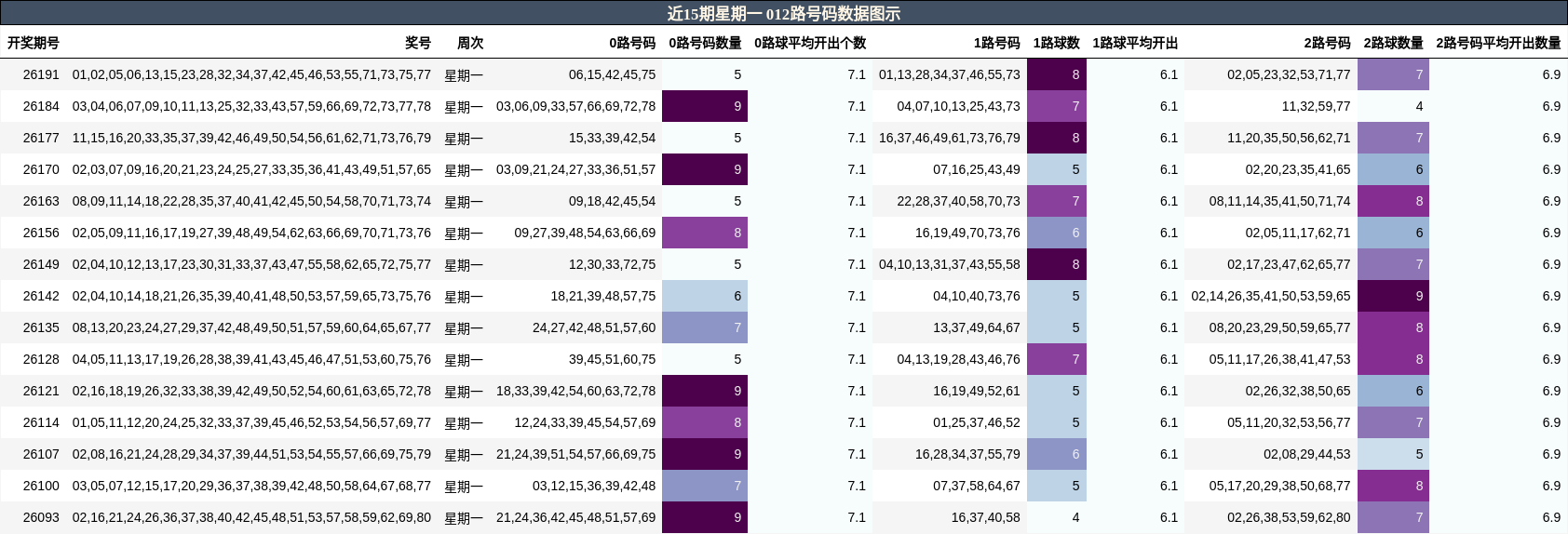
Task: Click 2路号码 02,05,11,17,62,71
Action: tap(1298, 233)
